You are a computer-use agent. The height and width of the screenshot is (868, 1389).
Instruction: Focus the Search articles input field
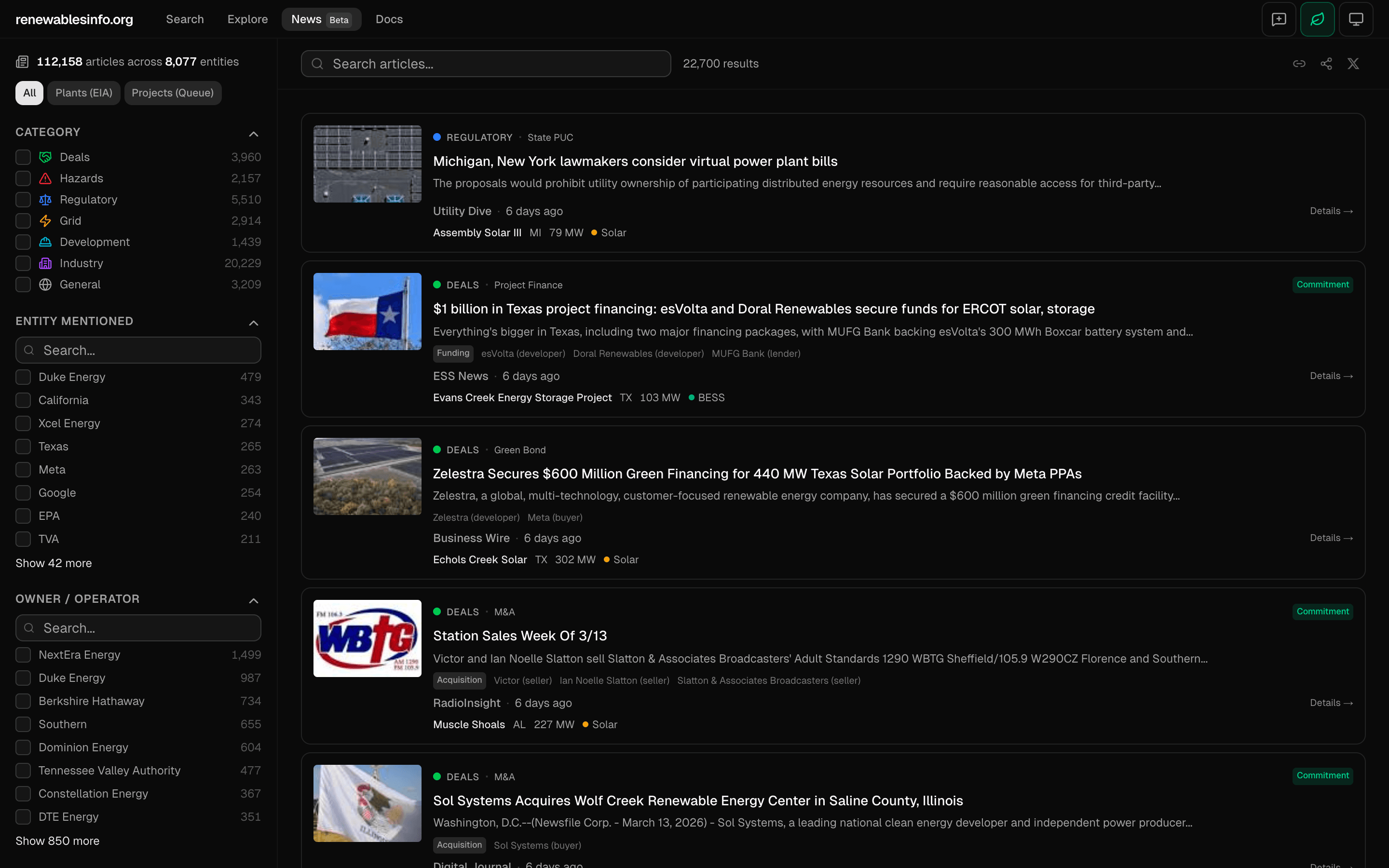pos(486,64)
